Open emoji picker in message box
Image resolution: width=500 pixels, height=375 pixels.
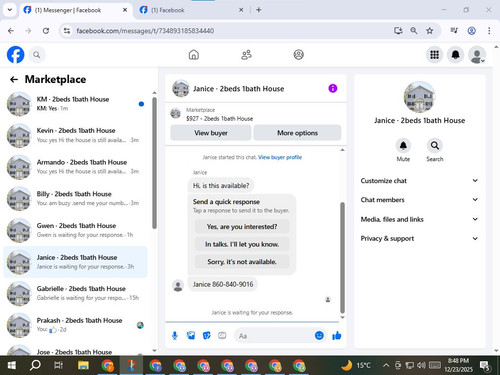coord(319,336)
